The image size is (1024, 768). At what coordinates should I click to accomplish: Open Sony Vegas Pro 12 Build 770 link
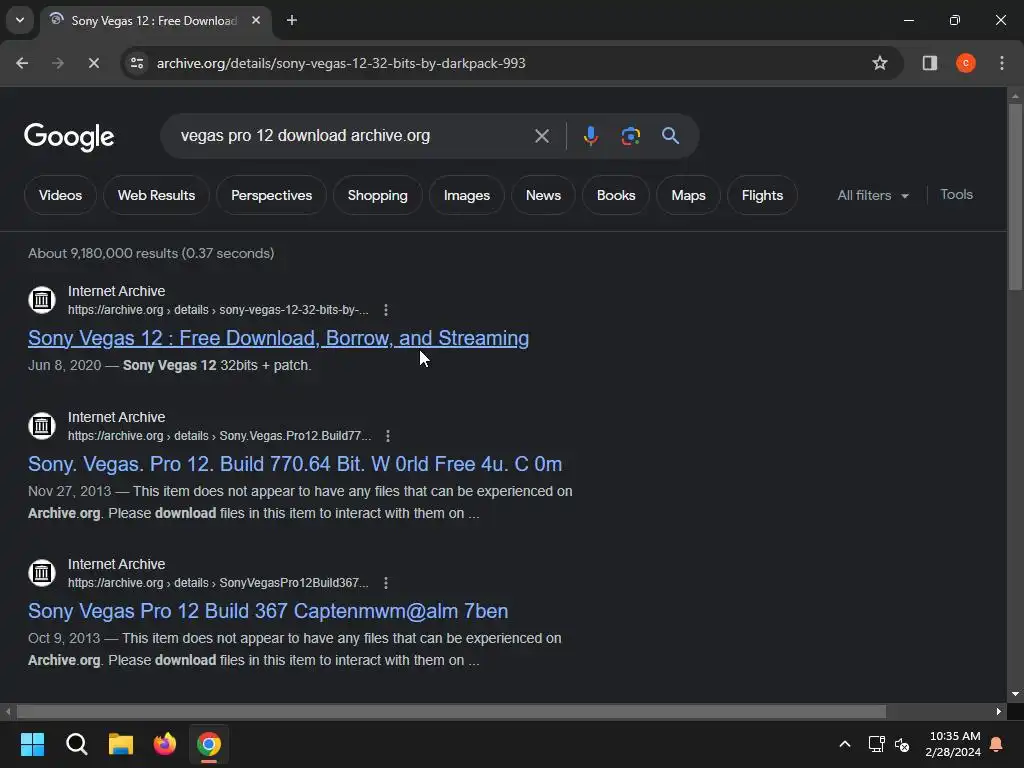[x=295, y=464]
